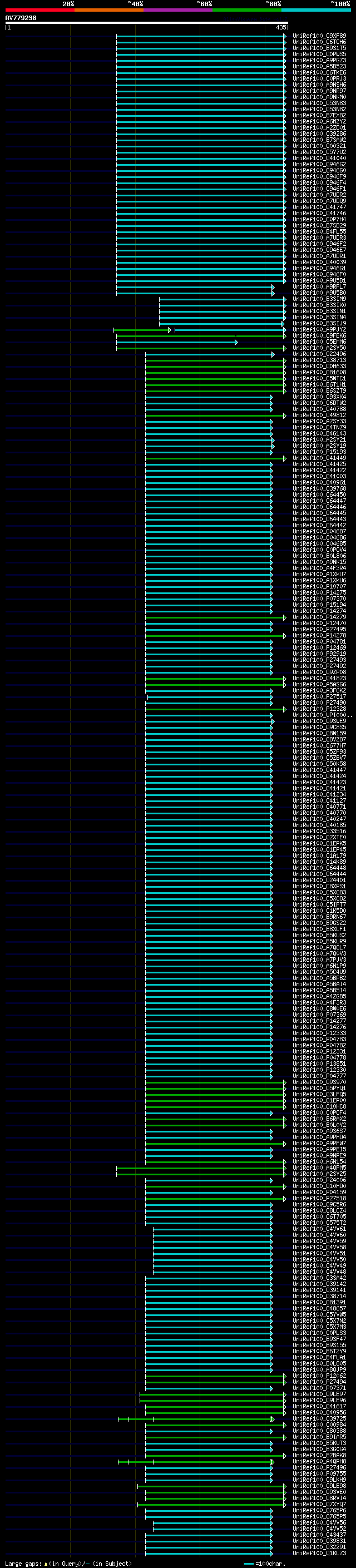
Task: Select the UniRef100_B6SZT9 label
Action: 319,391
